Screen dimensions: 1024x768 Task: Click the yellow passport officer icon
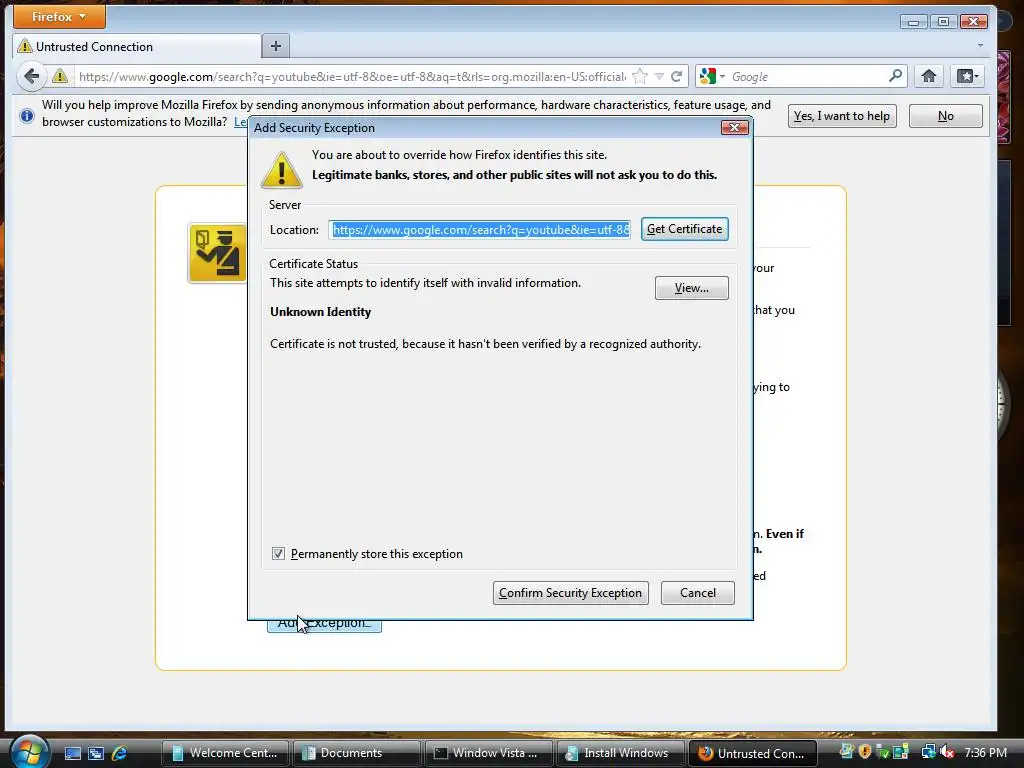point(217,253)
